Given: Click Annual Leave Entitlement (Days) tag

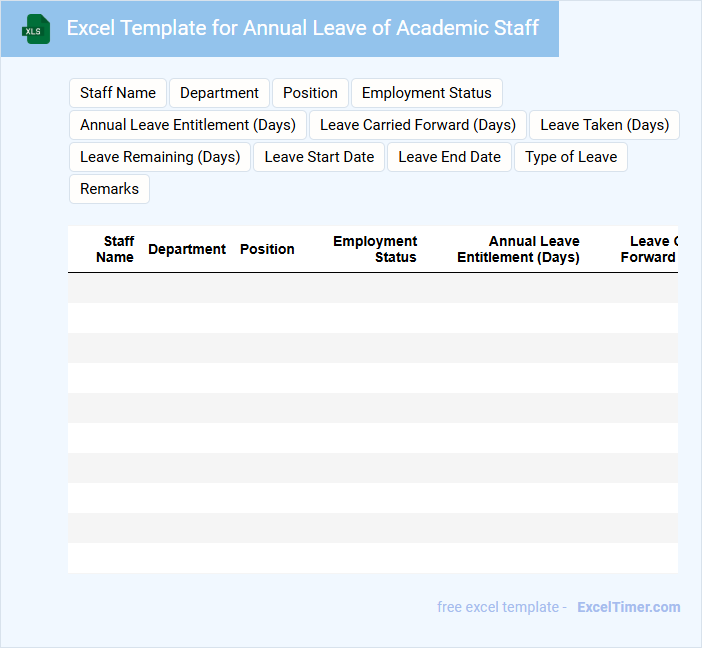Looking at the screenshot, I should tap(188, 125).
